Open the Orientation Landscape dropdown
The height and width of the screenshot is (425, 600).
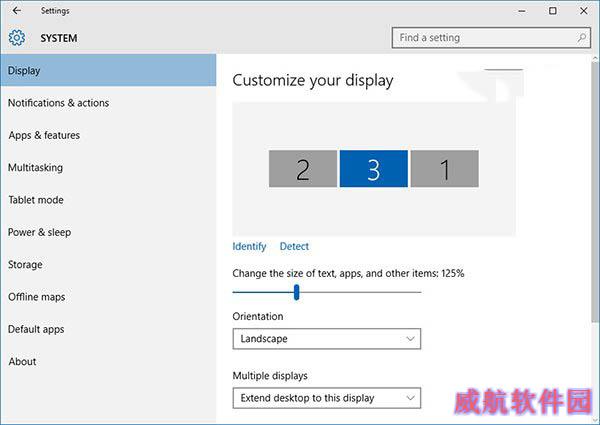coord(327,339)
